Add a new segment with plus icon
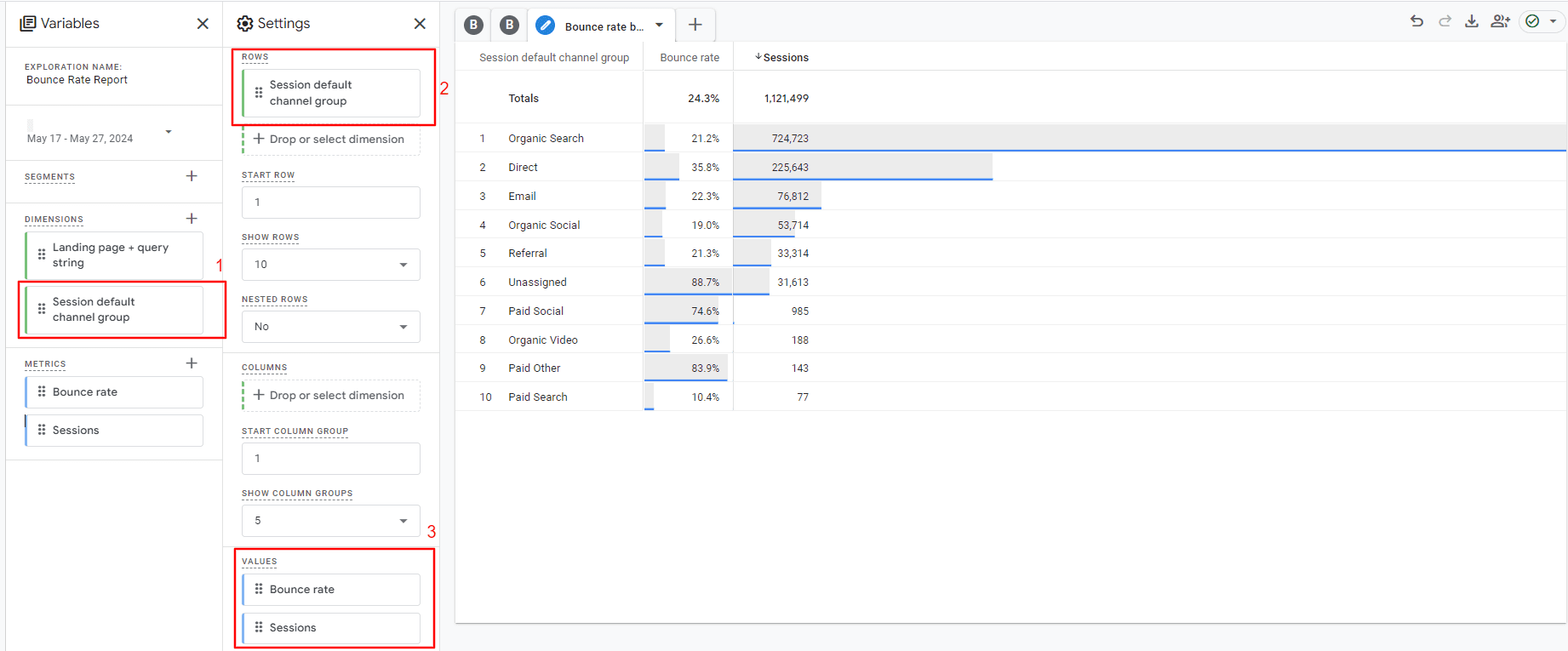The height and width of the screenshot is (651, 1568). 192,176
